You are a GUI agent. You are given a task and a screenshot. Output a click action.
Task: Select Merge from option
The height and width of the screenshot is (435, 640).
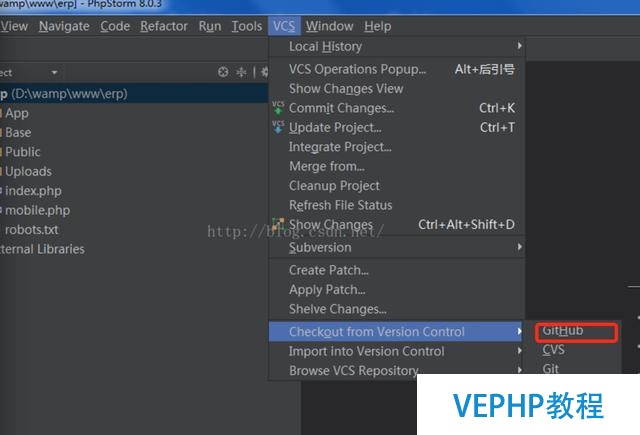(396, 166)
